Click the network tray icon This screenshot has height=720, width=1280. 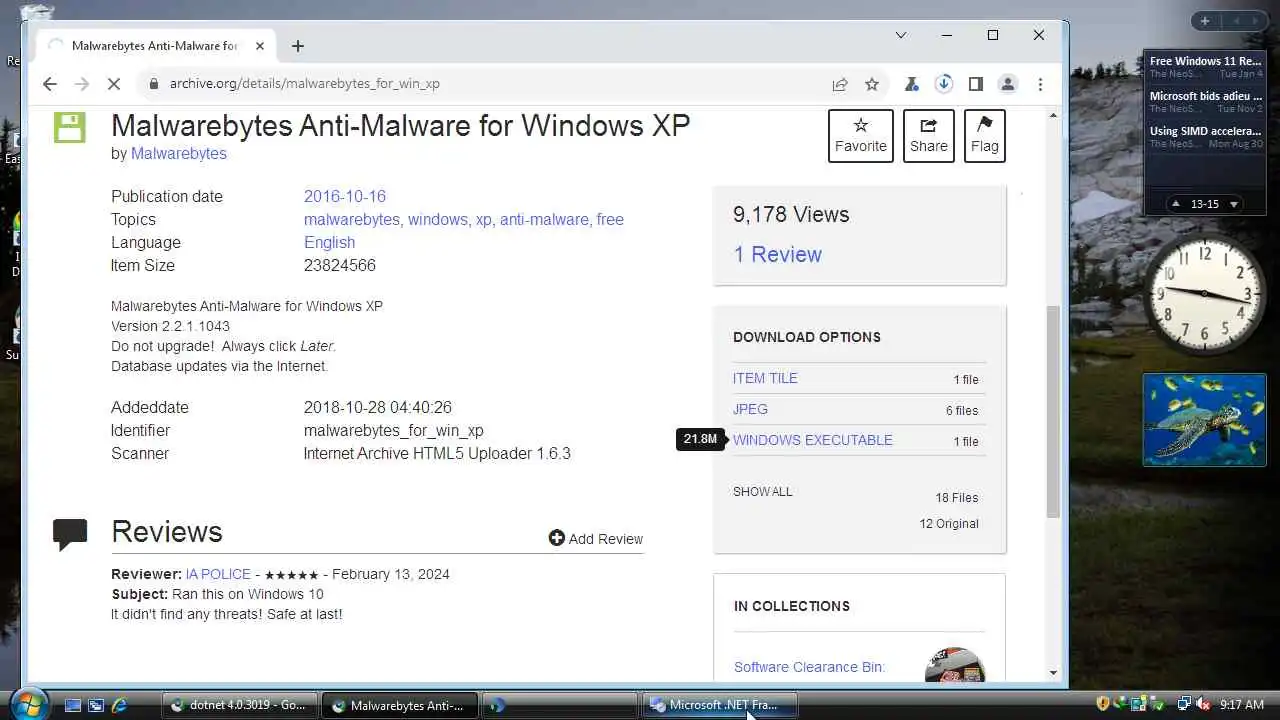click(1184, 705)
